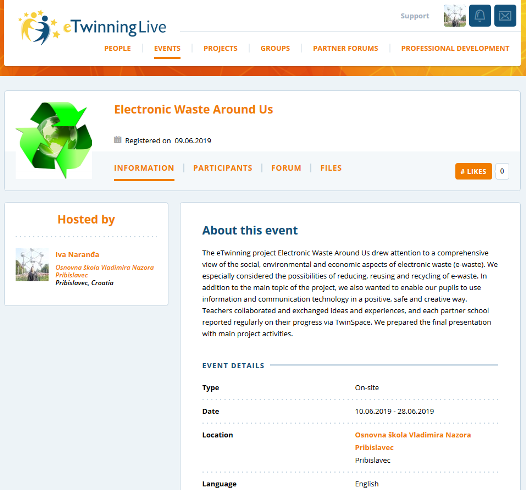Screen dimensions: 526x490
Task: Click the Event Details section heading
Action: click(x=233, y=366)
